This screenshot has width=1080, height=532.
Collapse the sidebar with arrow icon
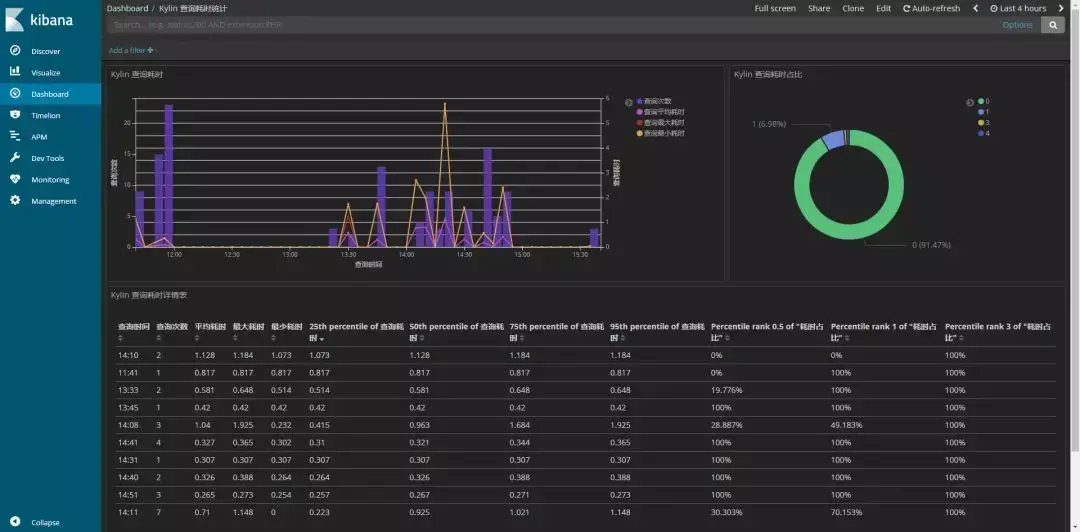coord(15,522)
